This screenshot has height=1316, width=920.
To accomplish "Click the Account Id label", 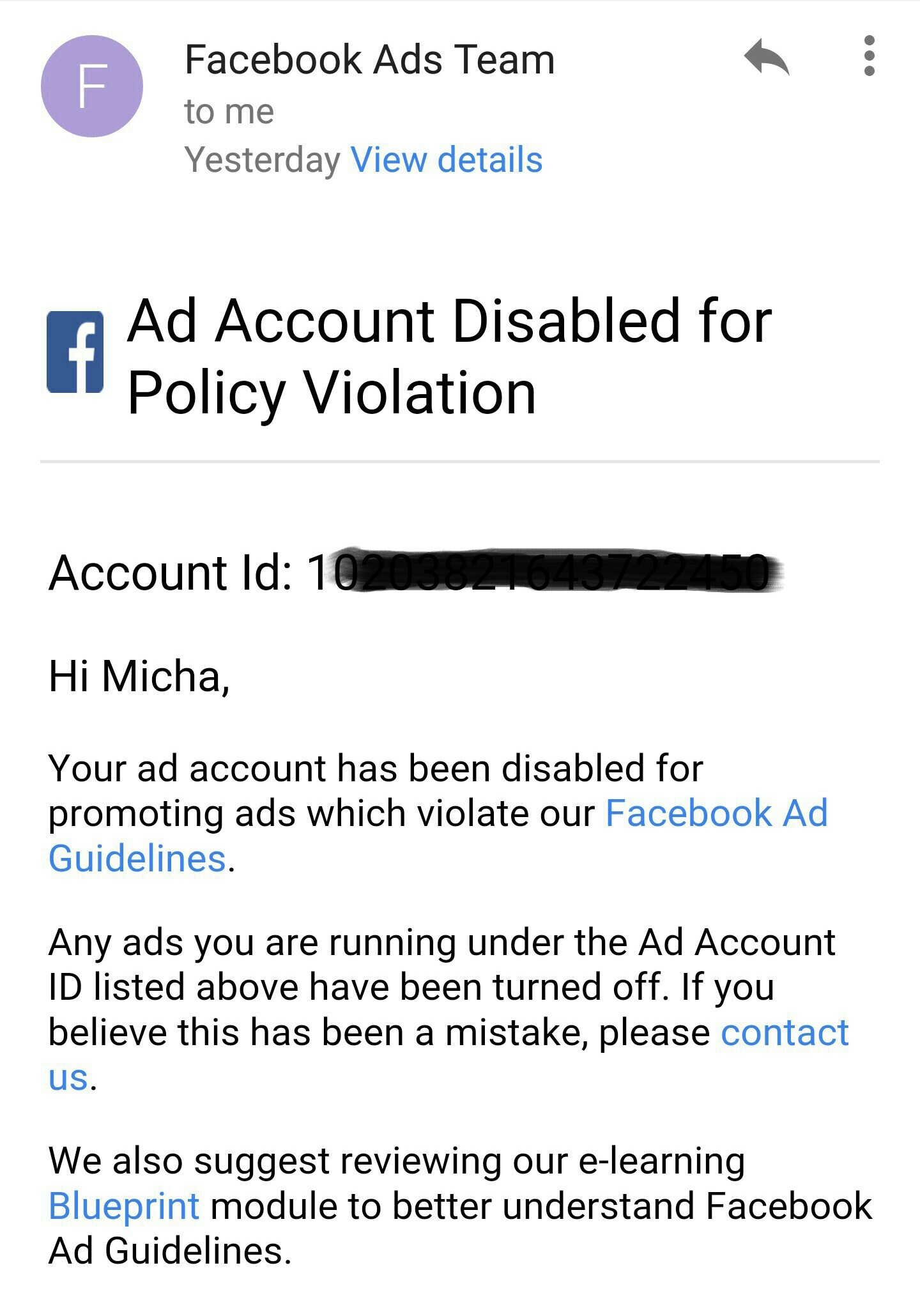I will (x=170, y=572).
